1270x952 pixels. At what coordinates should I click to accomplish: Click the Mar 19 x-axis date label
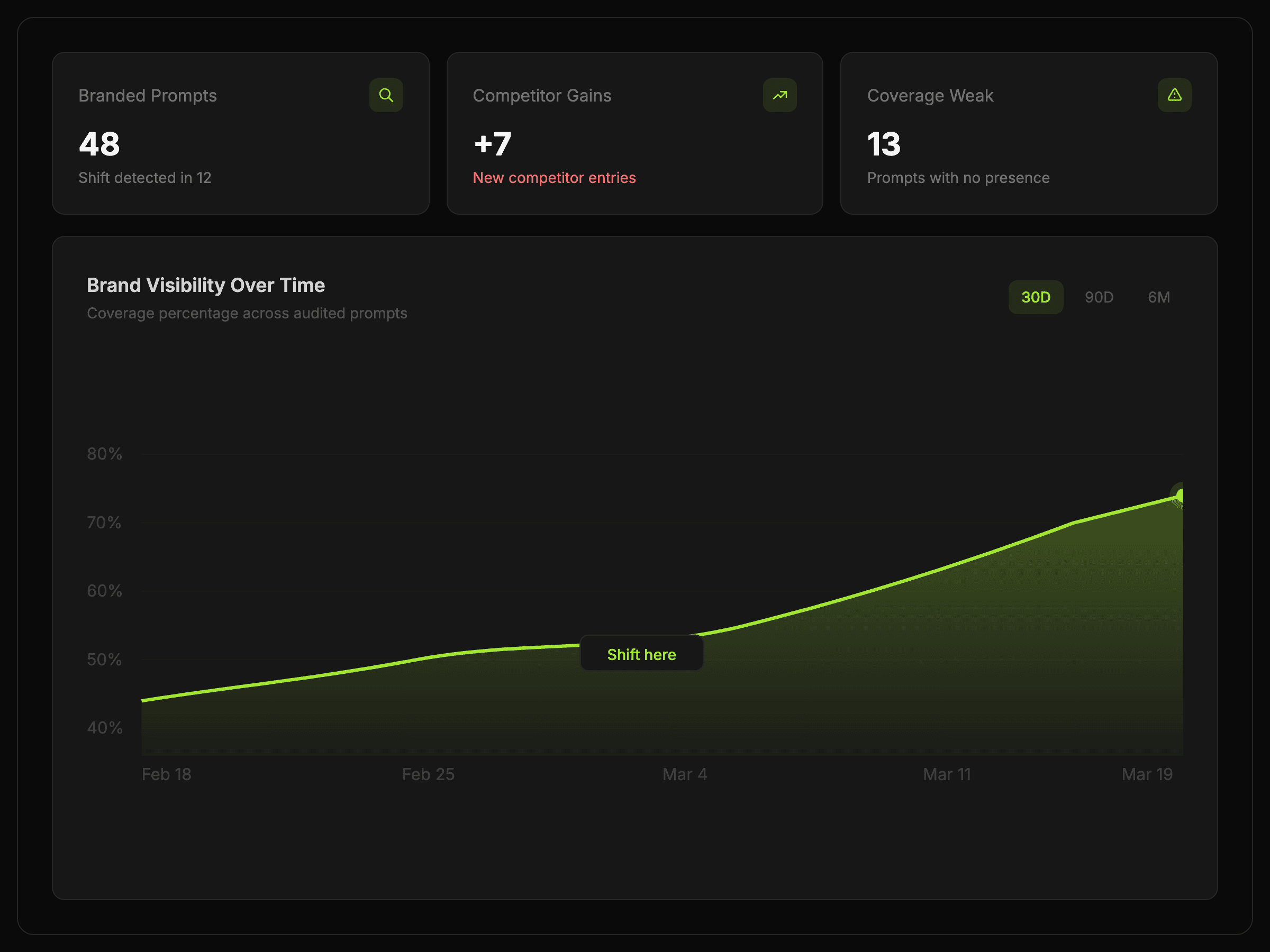(1147, 774)
